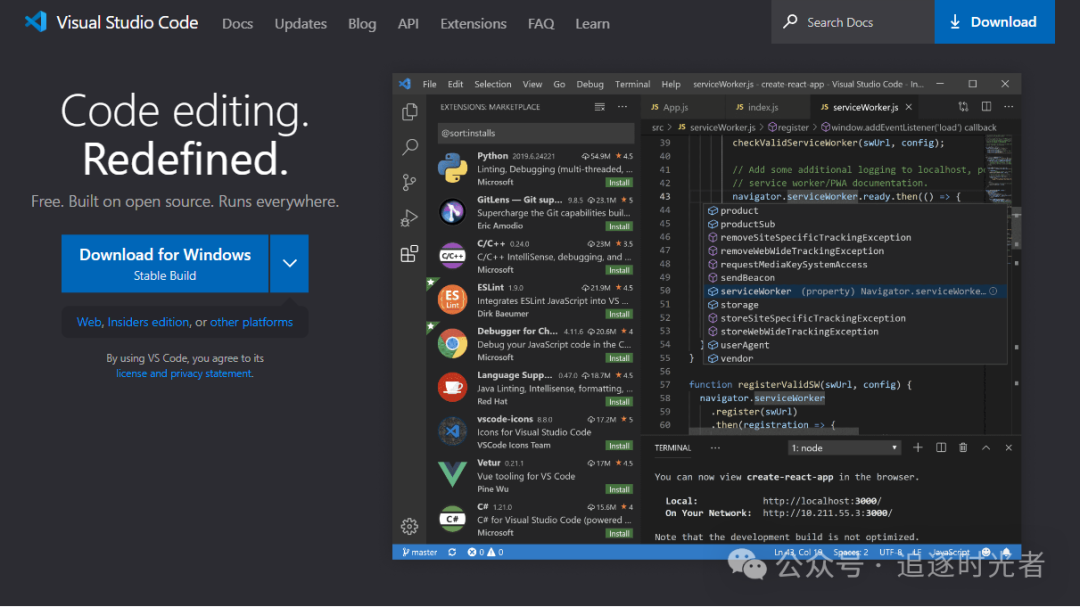
Task: Open the other platforms link
Action: 251,322
